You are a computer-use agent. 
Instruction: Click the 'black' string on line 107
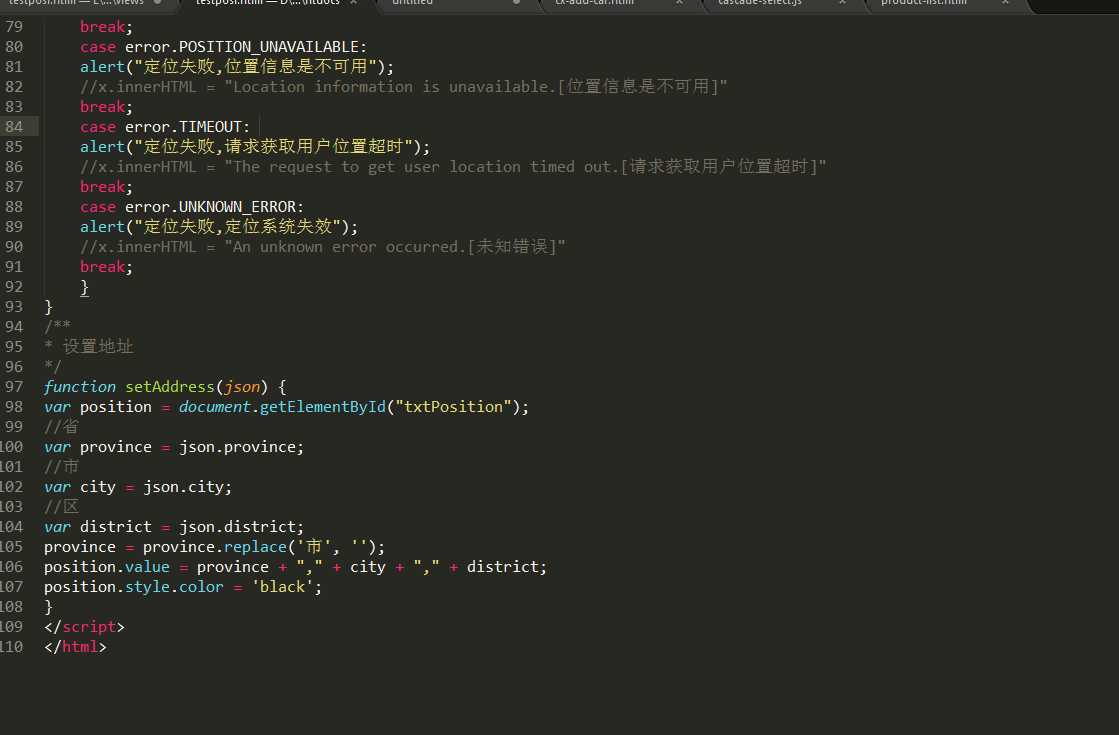click(x=282, y=587)
